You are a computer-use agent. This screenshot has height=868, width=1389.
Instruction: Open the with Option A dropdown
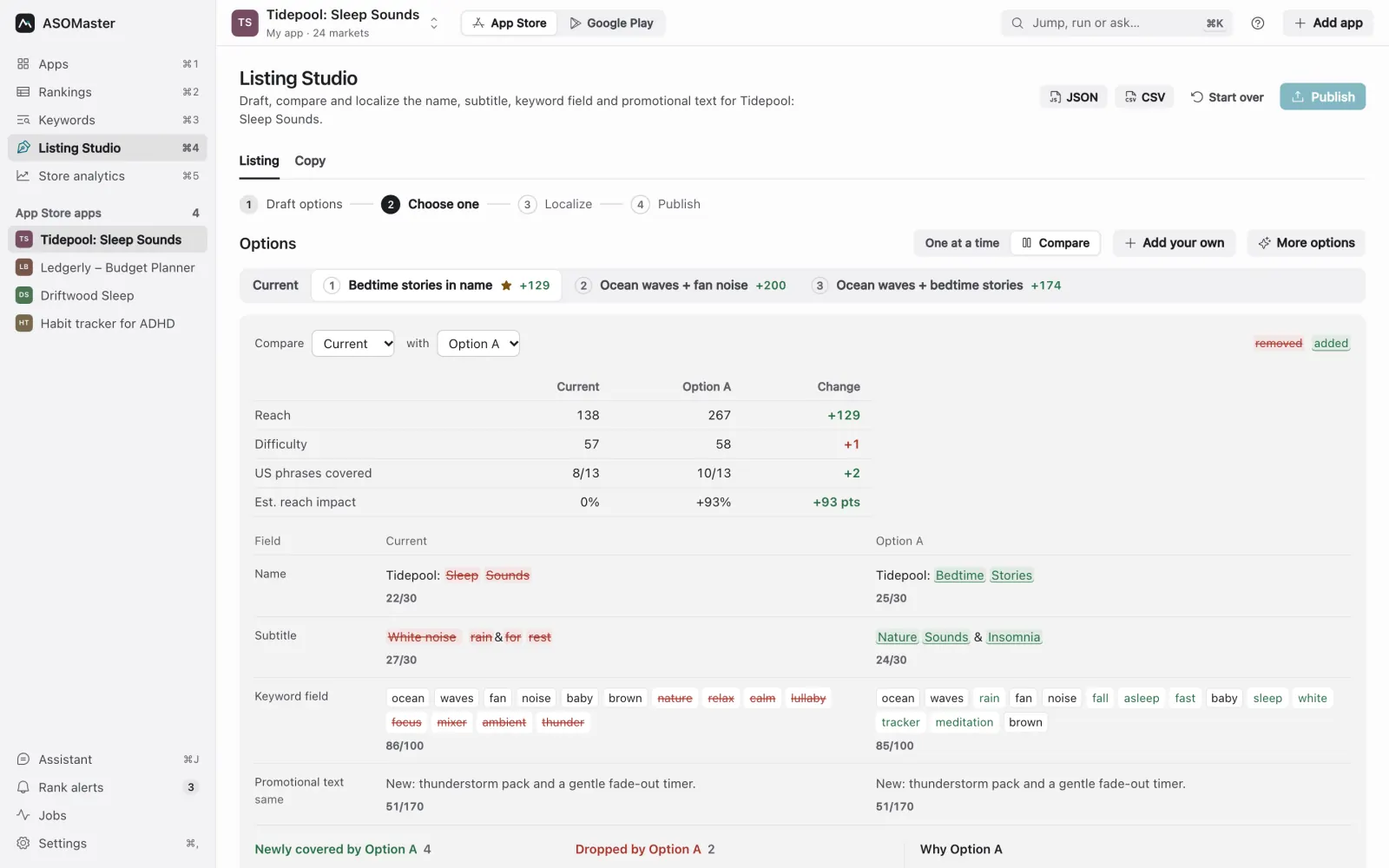pyautogui.click(x=478, y=344)
